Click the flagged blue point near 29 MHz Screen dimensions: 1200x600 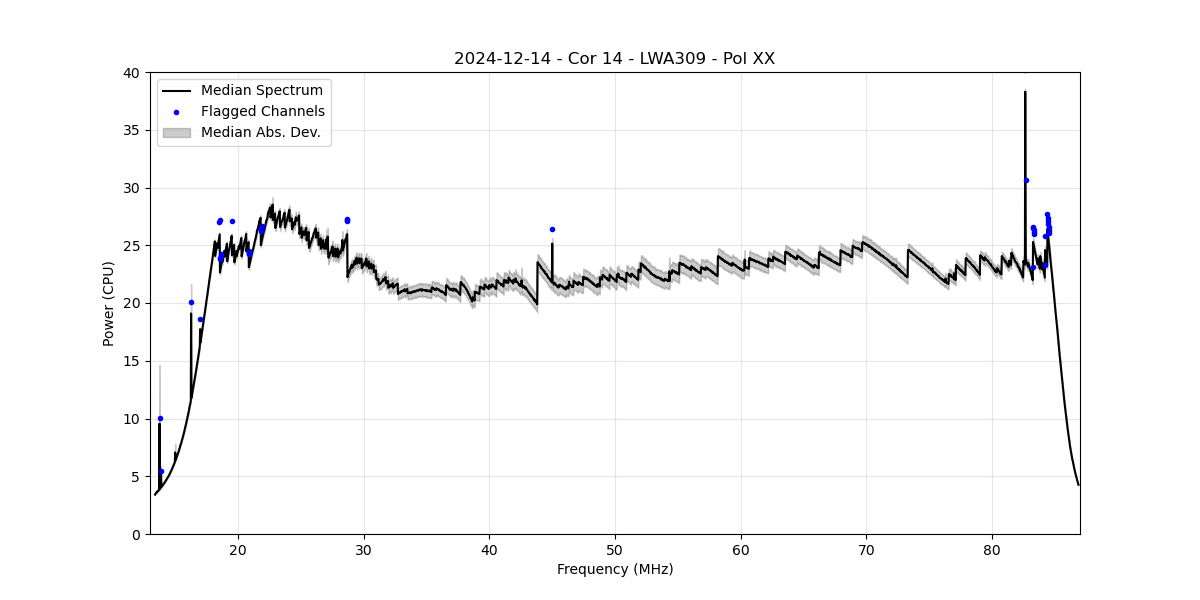point(347,220)
